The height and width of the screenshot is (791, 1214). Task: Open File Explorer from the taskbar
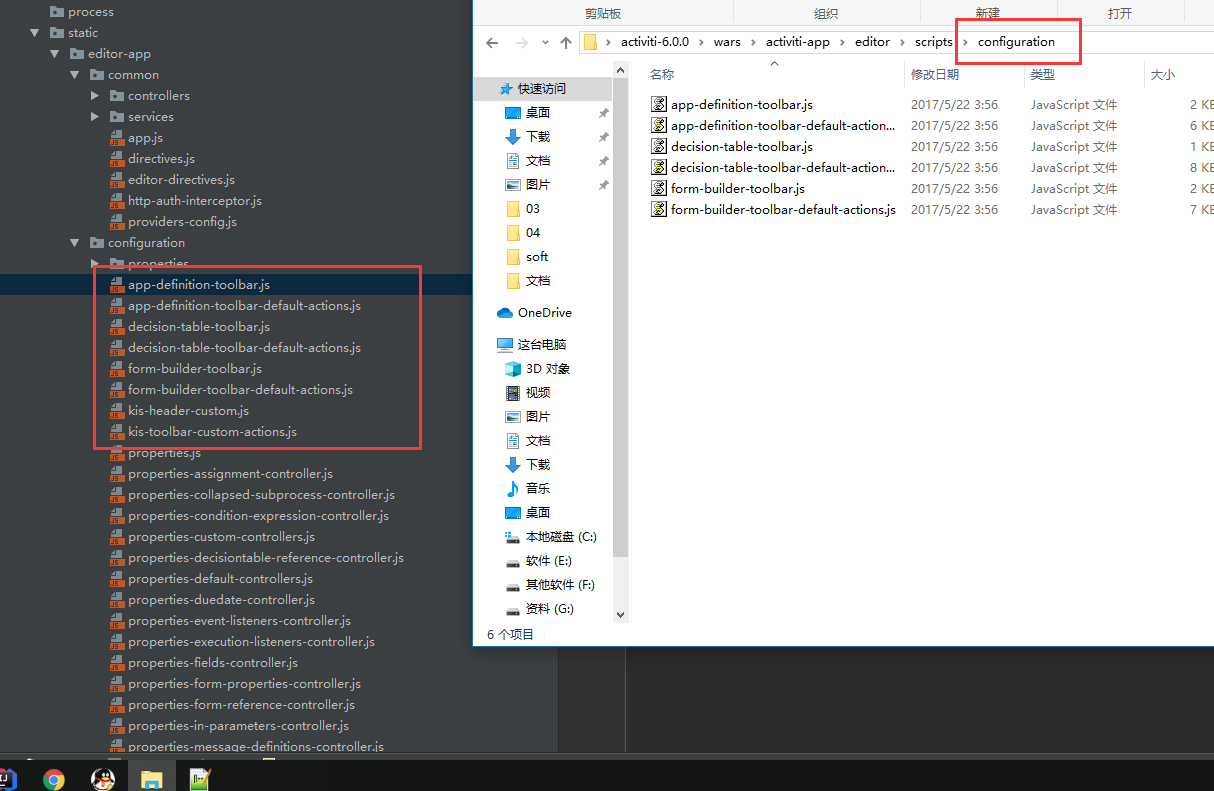tap(151, 779)
